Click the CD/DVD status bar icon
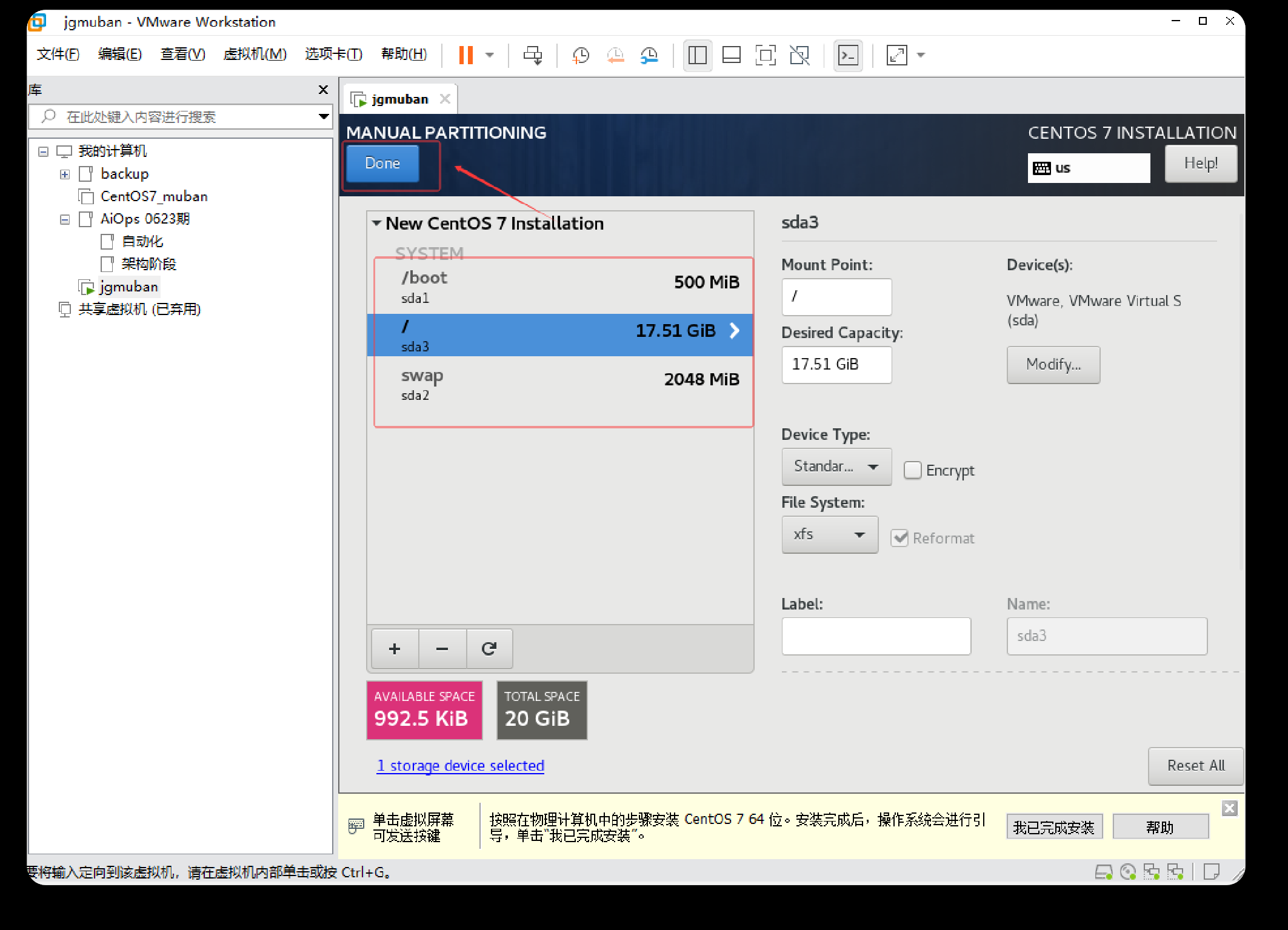The width and height of the screenshot is (1288, 930). pos(1127,872)
